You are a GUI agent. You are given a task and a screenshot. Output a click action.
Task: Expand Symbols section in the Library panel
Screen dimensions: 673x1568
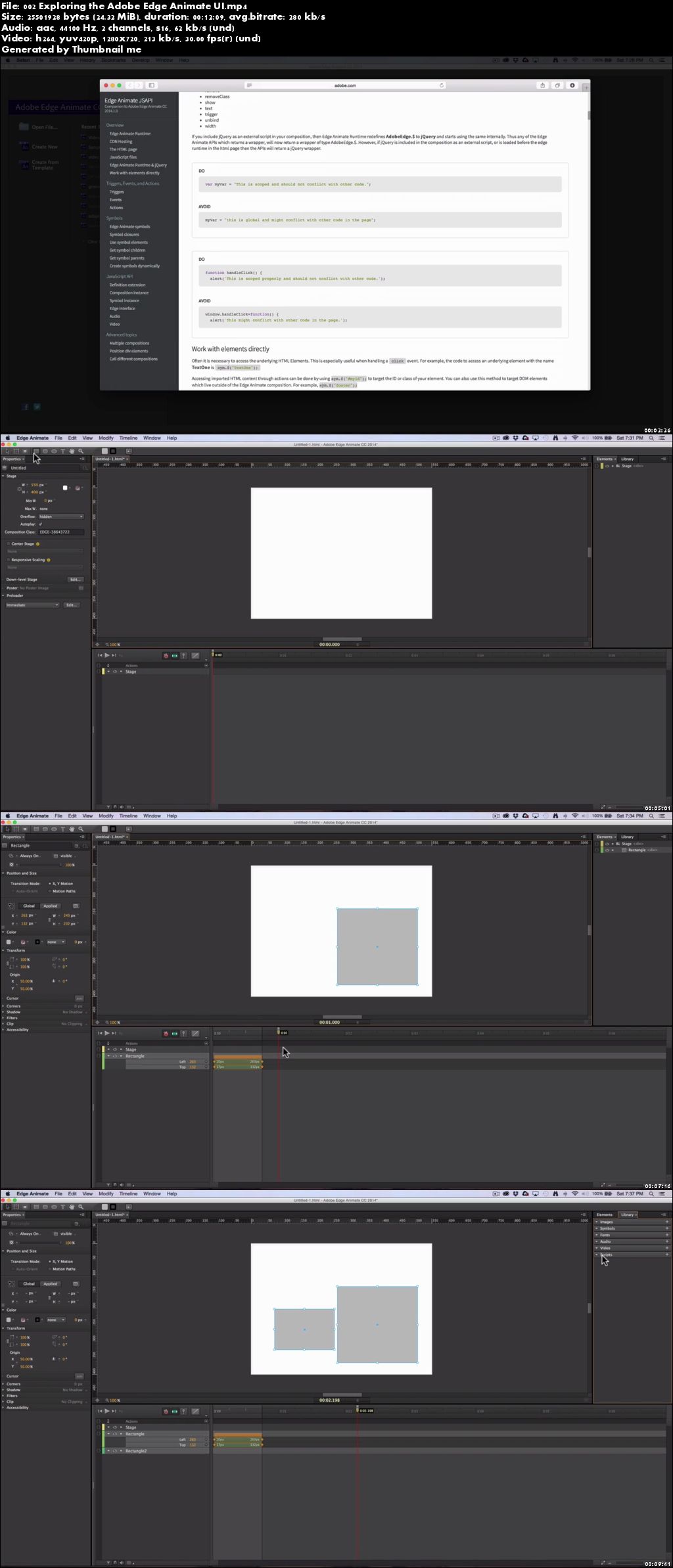click(597, 1228)
